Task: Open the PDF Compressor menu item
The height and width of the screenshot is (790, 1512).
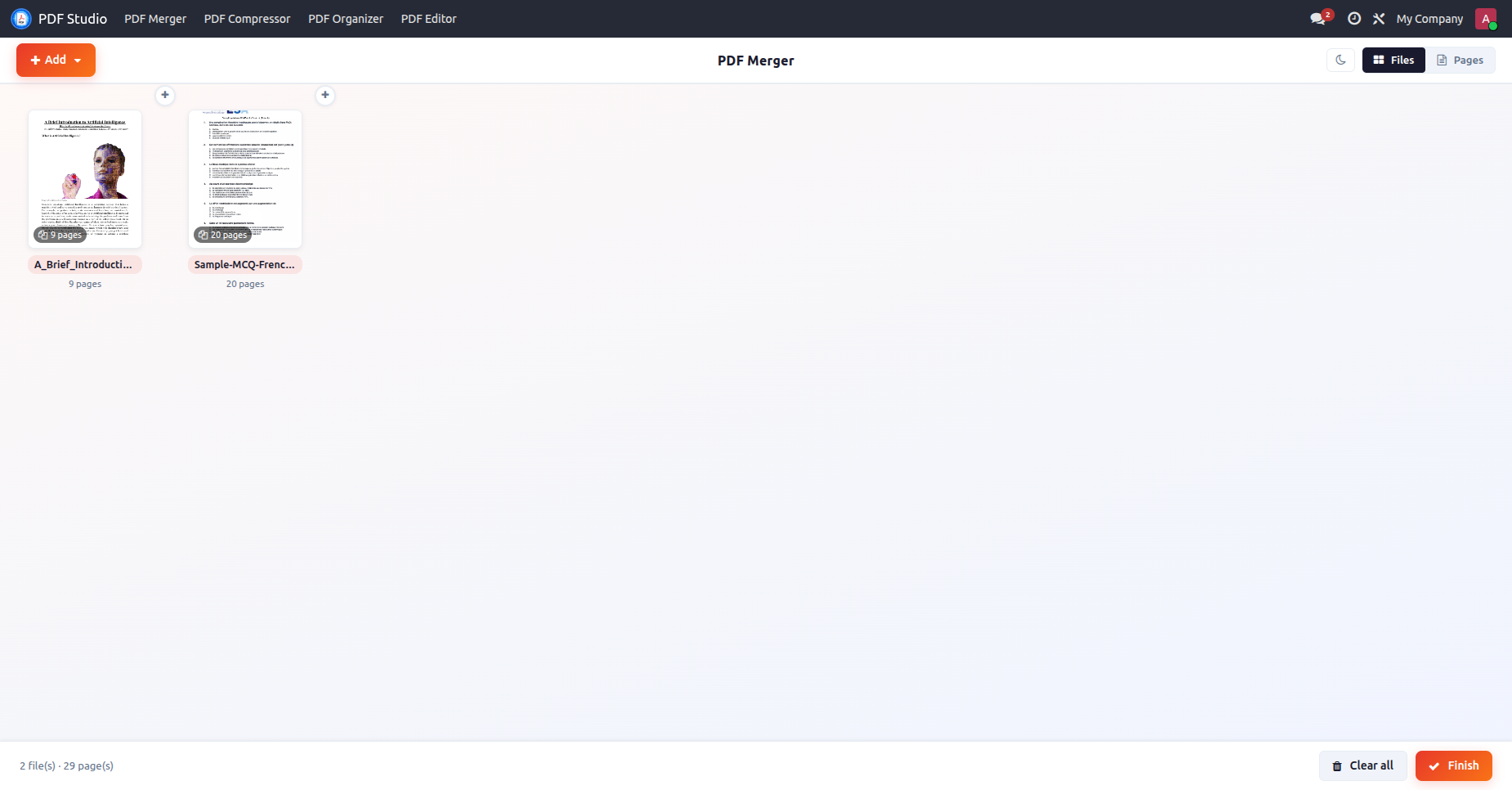Action: [247, 19]
